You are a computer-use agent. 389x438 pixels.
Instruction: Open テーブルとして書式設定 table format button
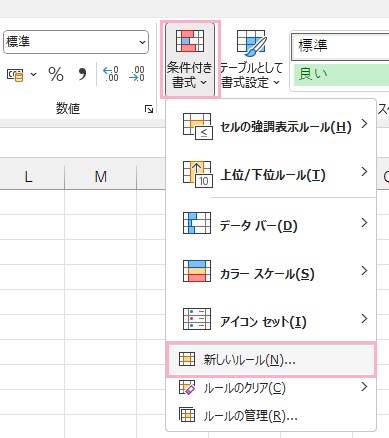(251, 59)
